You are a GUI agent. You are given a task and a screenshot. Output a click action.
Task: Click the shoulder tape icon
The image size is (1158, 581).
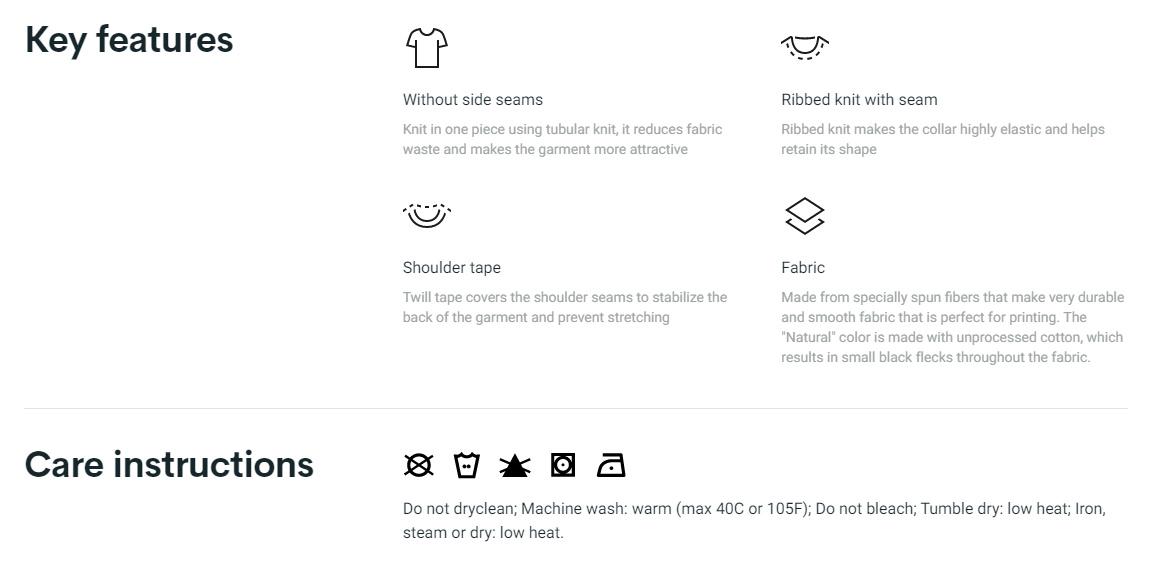pyautogui.click(x=427, y=216)
